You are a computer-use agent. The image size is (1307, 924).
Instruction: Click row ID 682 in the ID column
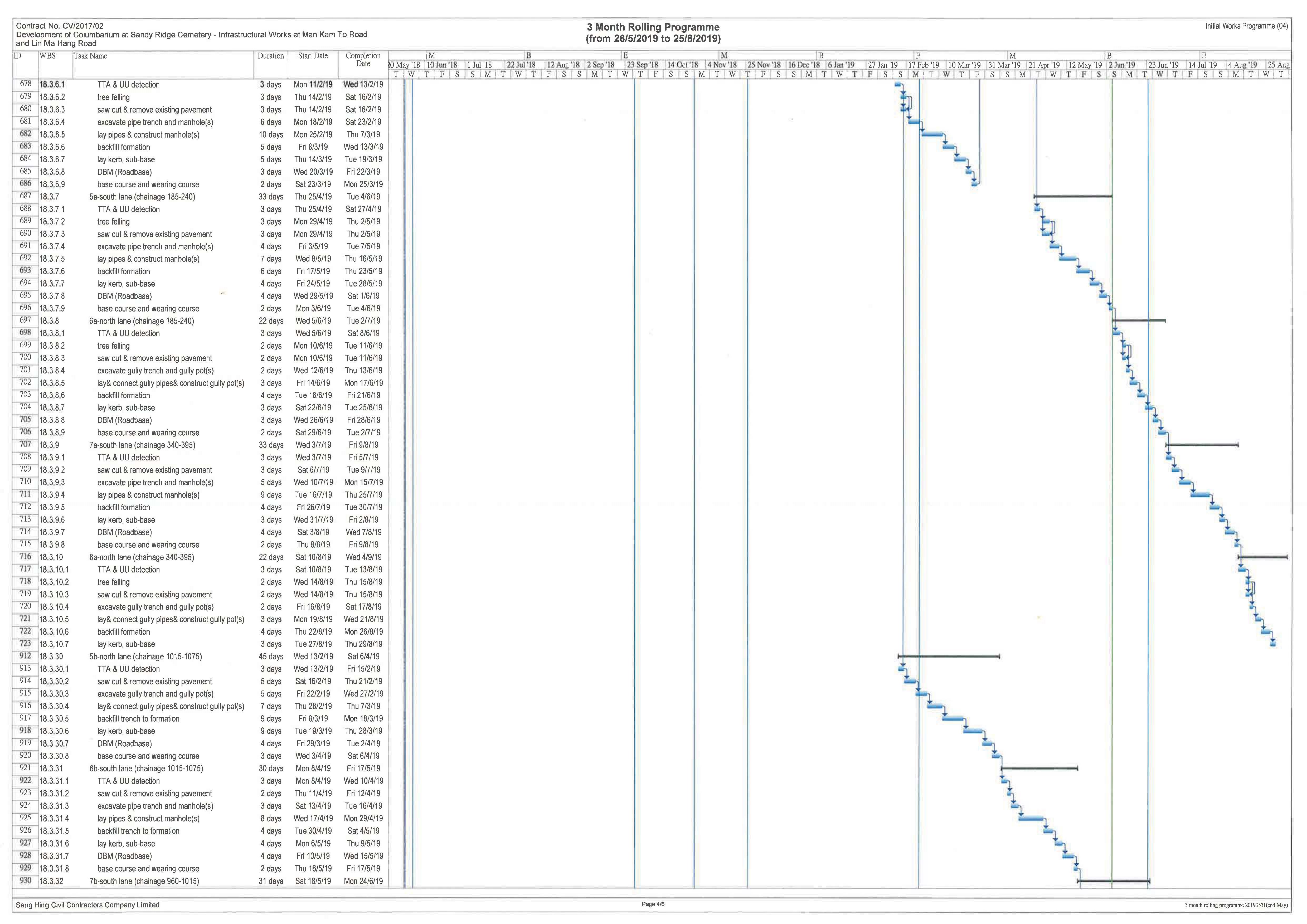coord(26,134)
